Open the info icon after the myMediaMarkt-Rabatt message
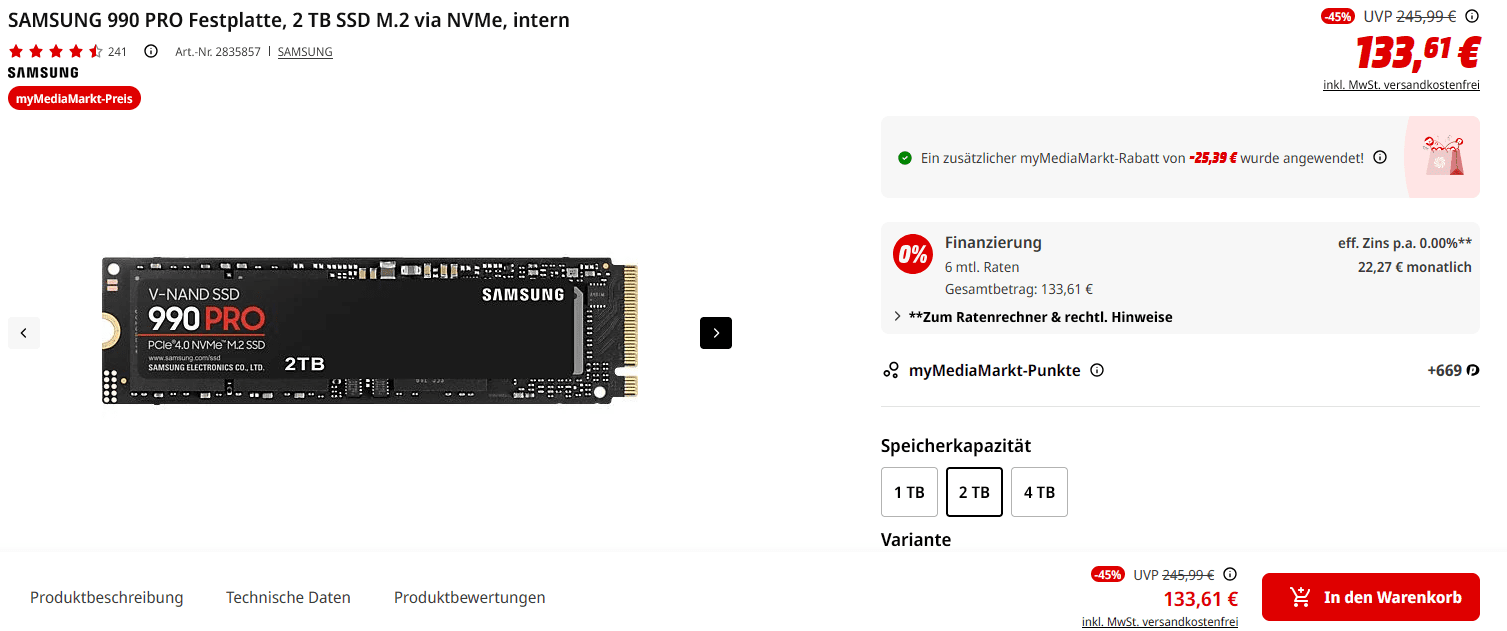Viewport: 1507px width, 631px height. (x=1380, y=158)
